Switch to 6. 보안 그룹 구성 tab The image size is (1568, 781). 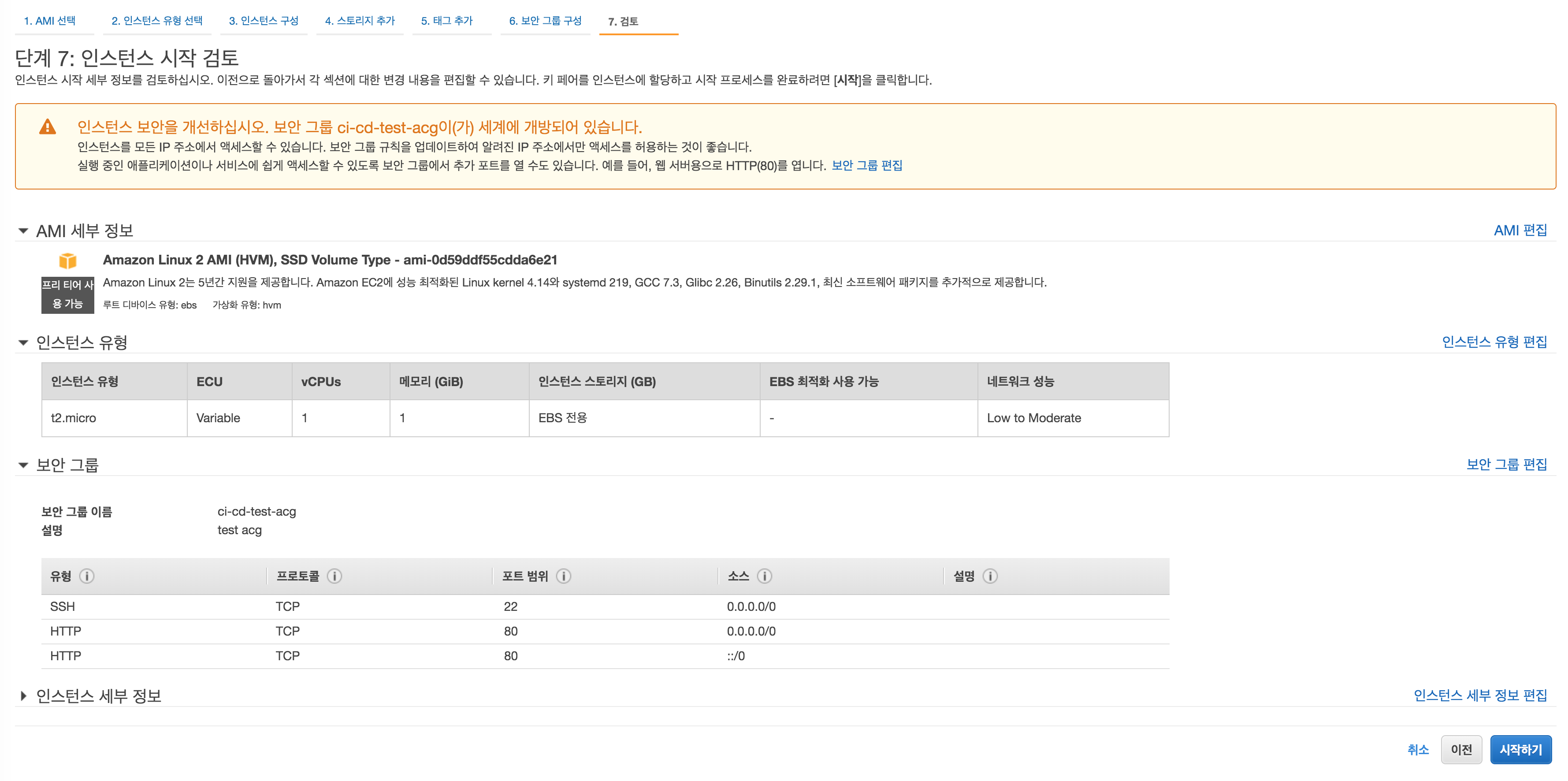tap(545, 21)
